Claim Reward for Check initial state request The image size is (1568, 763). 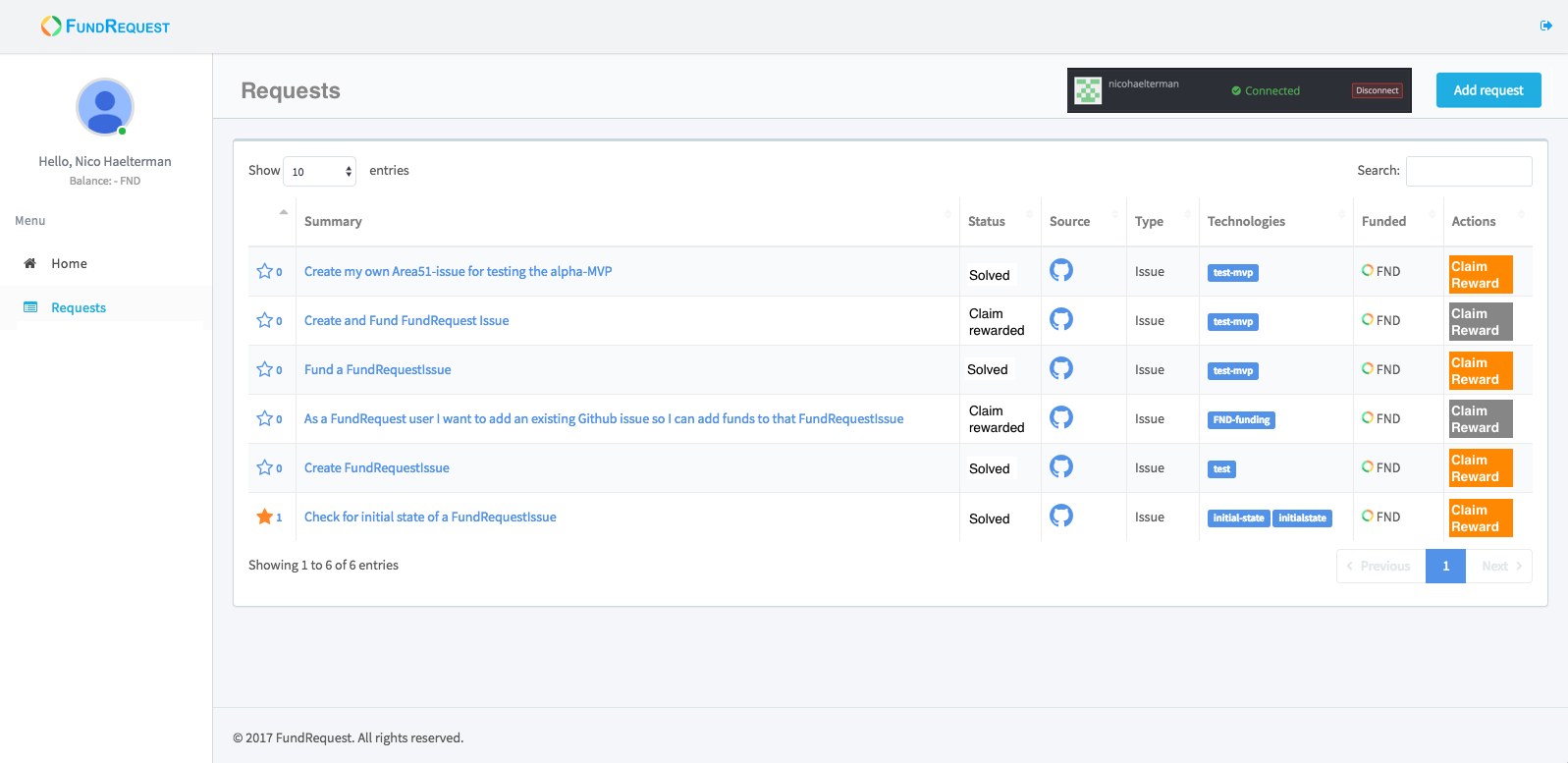(x=1481, y=518)
